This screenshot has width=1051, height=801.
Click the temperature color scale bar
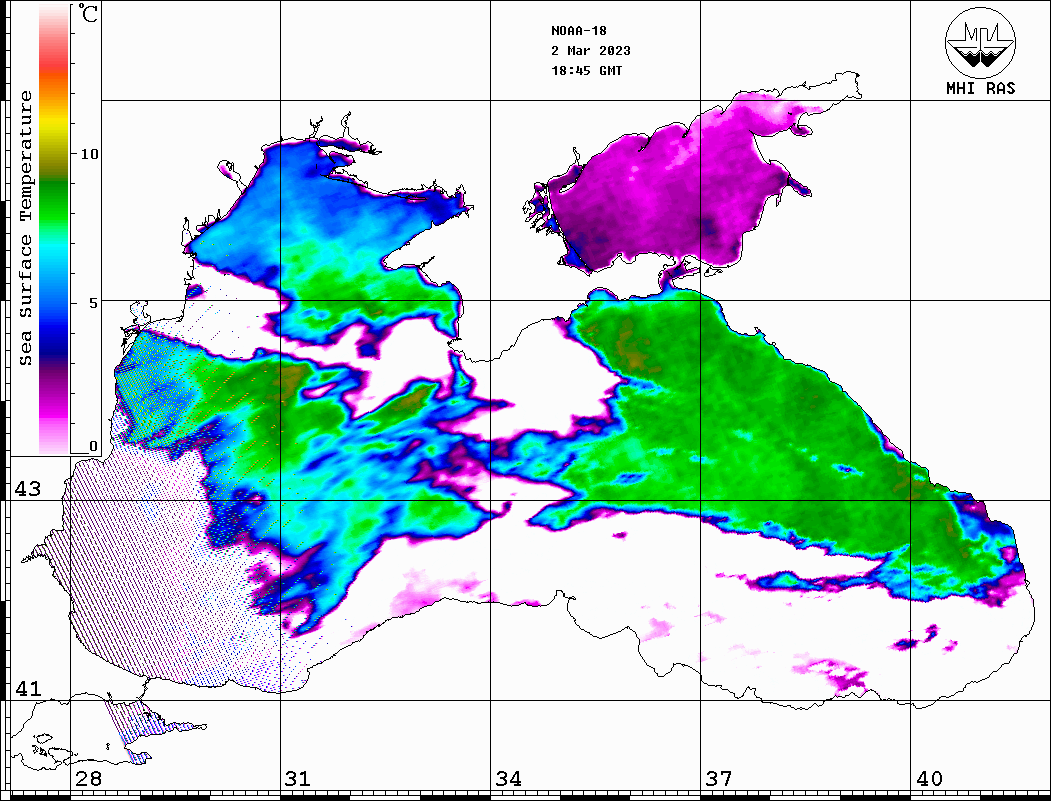pos(54,230)
